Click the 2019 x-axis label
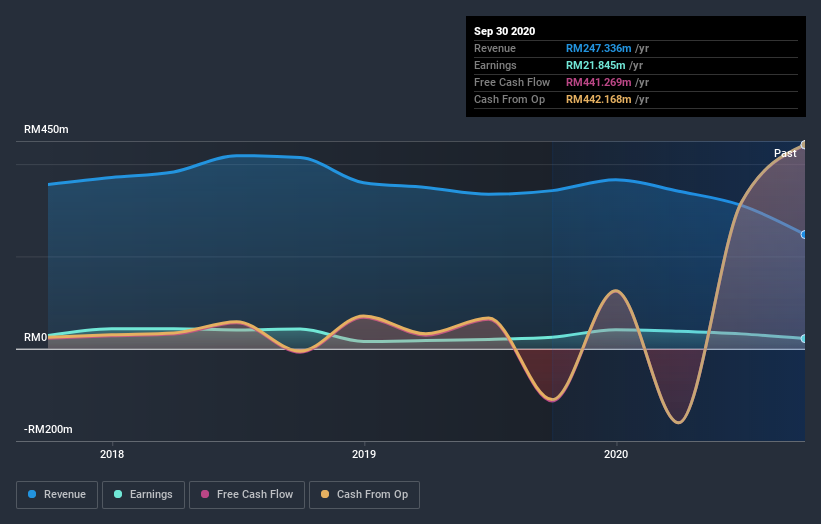 coord(364,454)
